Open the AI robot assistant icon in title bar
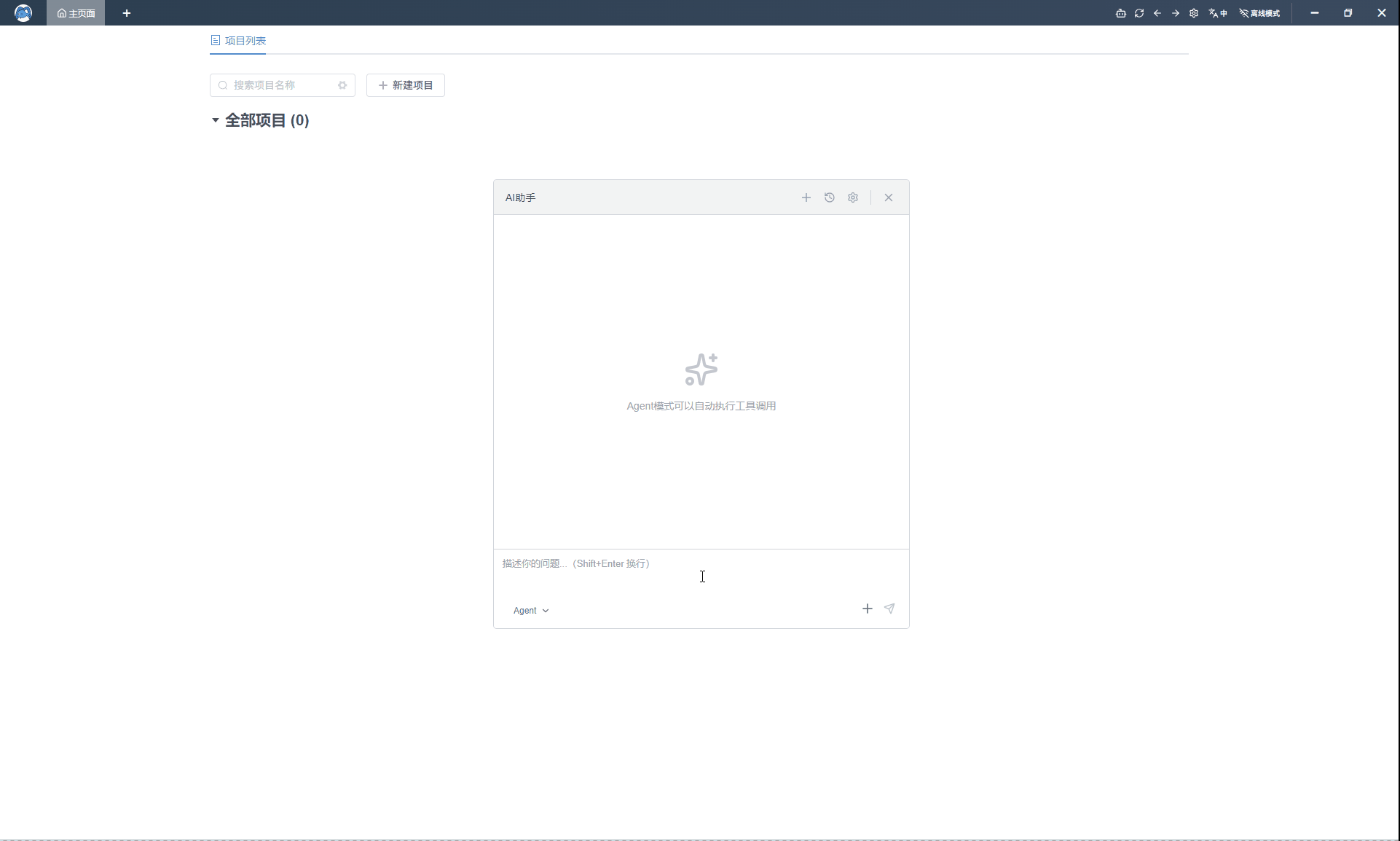This screenshot has width=1400, height=841. (1120, 13)
